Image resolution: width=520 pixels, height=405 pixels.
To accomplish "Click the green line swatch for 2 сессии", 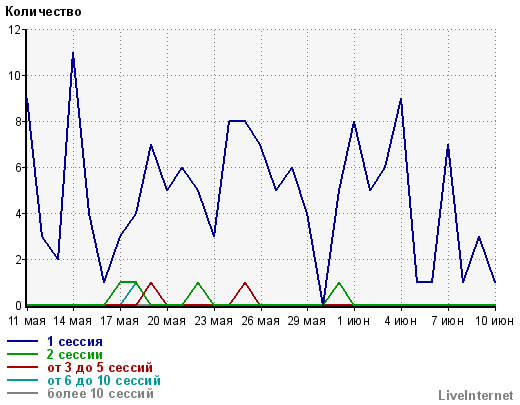I will coord(22,354).
